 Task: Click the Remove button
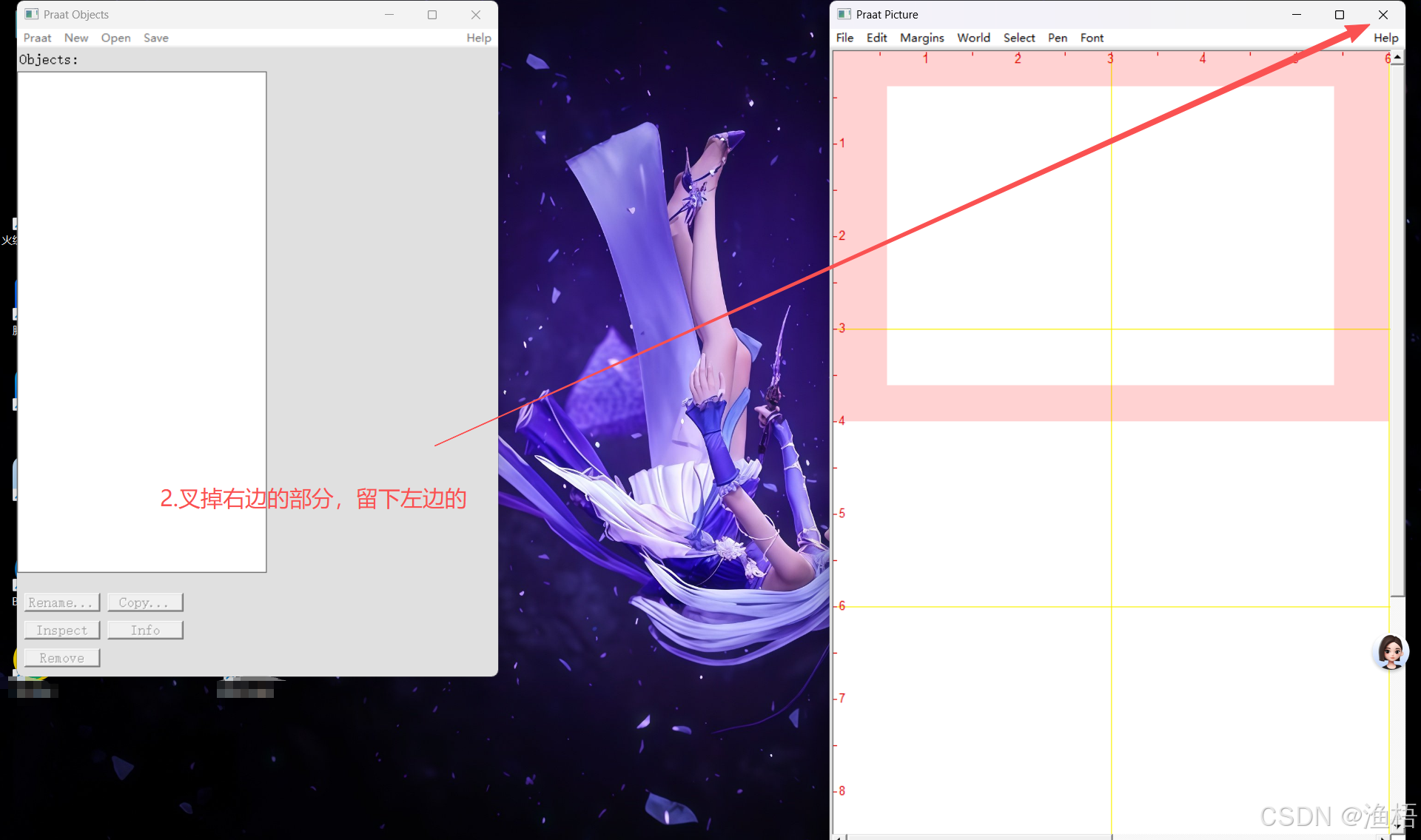pyautogui.click(x=61, y=658)
